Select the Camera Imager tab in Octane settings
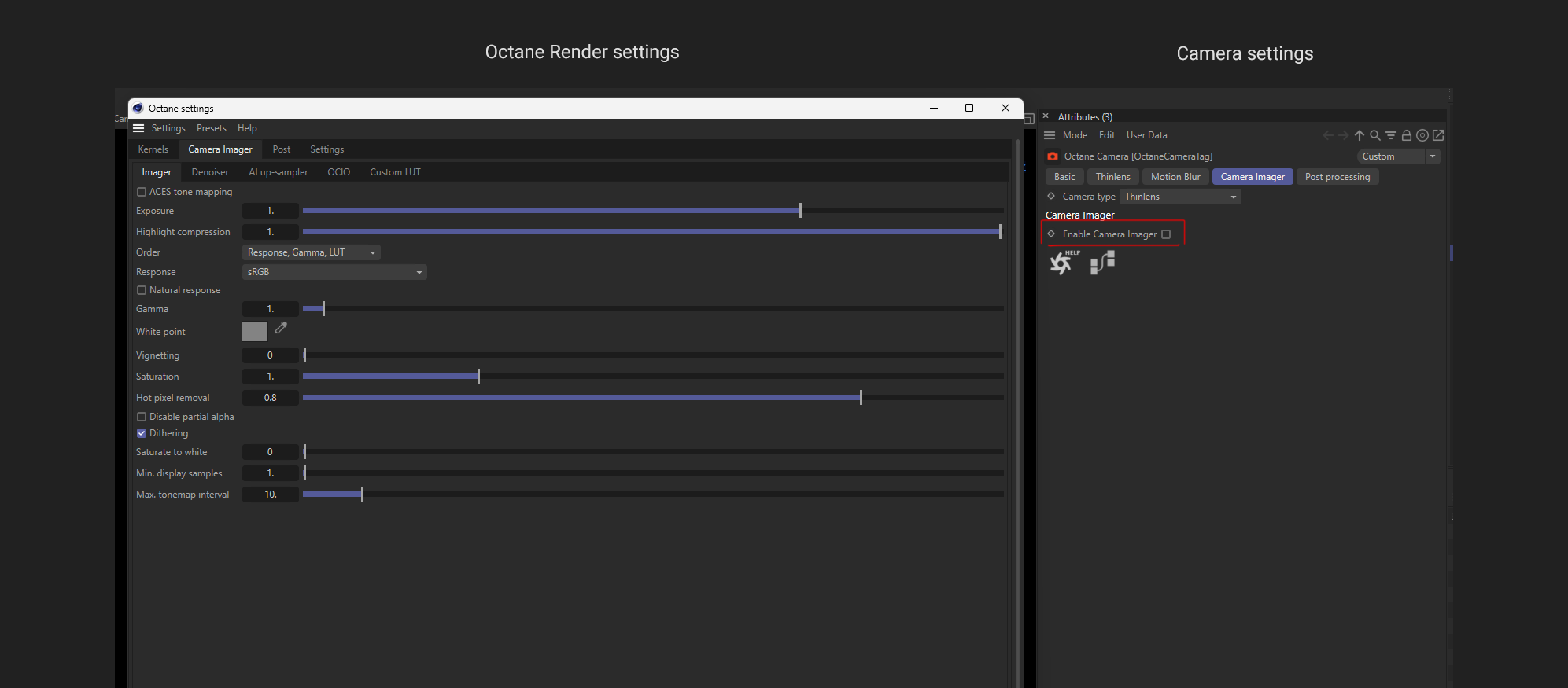This screenshot has width=1568, height=688. (220, 149)
